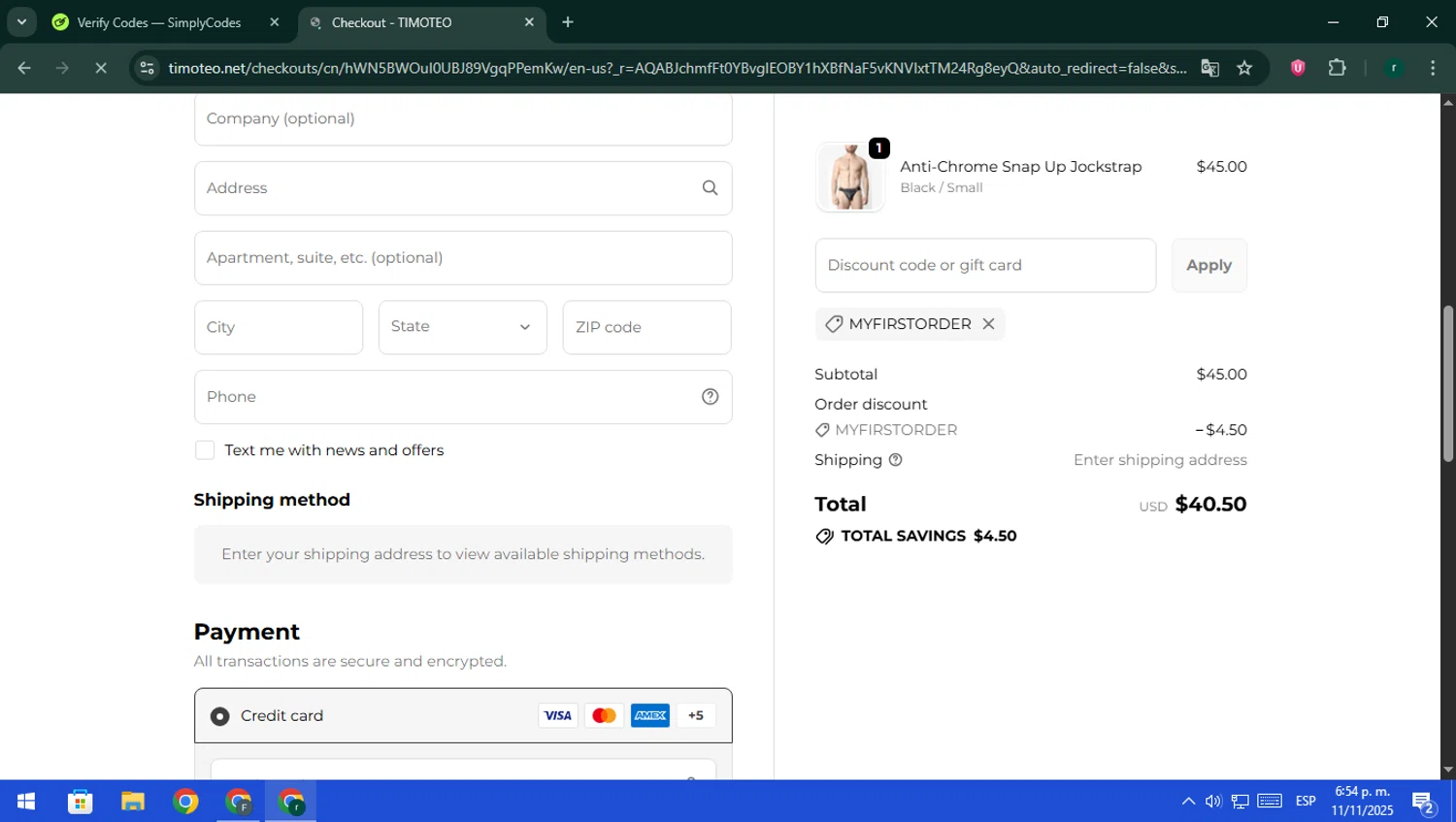Open File Explorer from taskbar
Viewport: 1456px width, 822px height.
point(133,802)
